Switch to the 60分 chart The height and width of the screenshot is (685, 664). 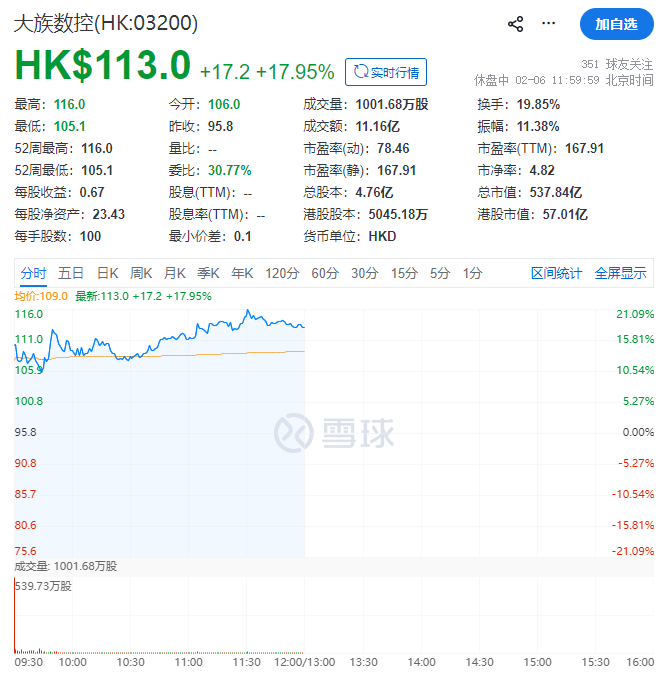[x=325, y=273]
